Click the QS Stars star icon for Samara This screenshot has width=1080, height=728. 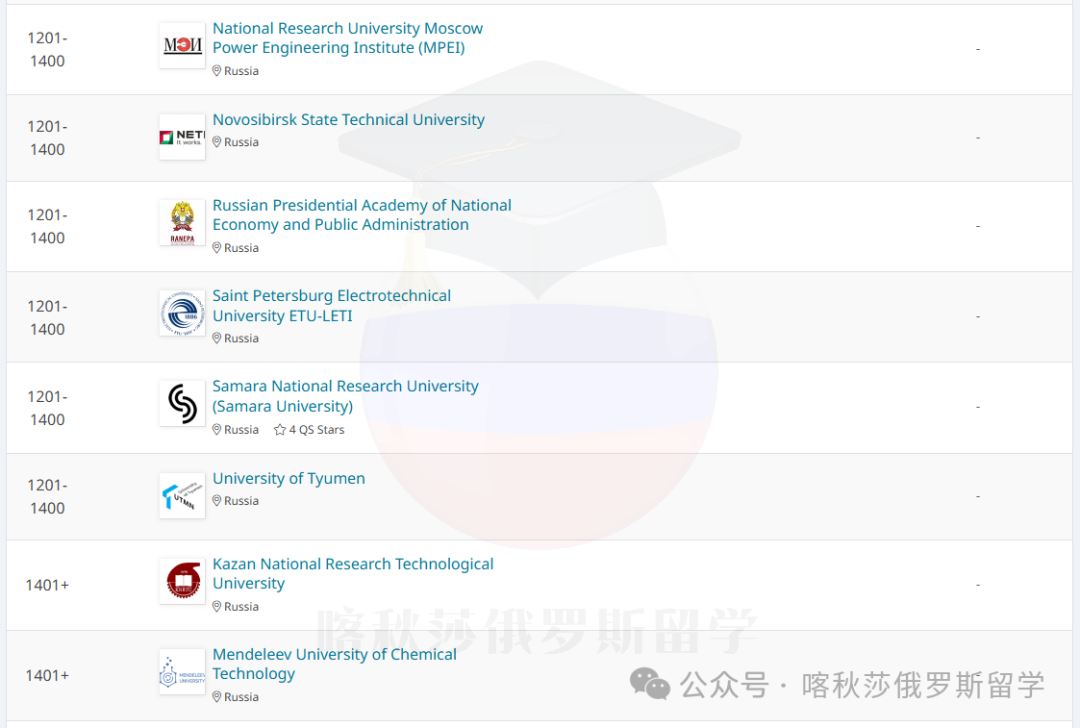tap(280, 430)
